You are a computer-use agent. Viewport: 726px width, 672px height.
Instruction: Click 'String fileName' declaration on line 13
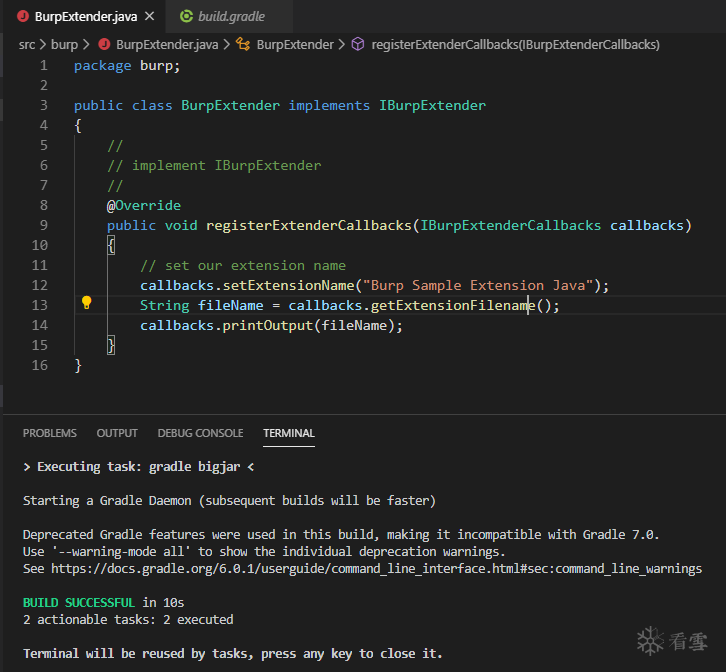click(x=201, y=306)
